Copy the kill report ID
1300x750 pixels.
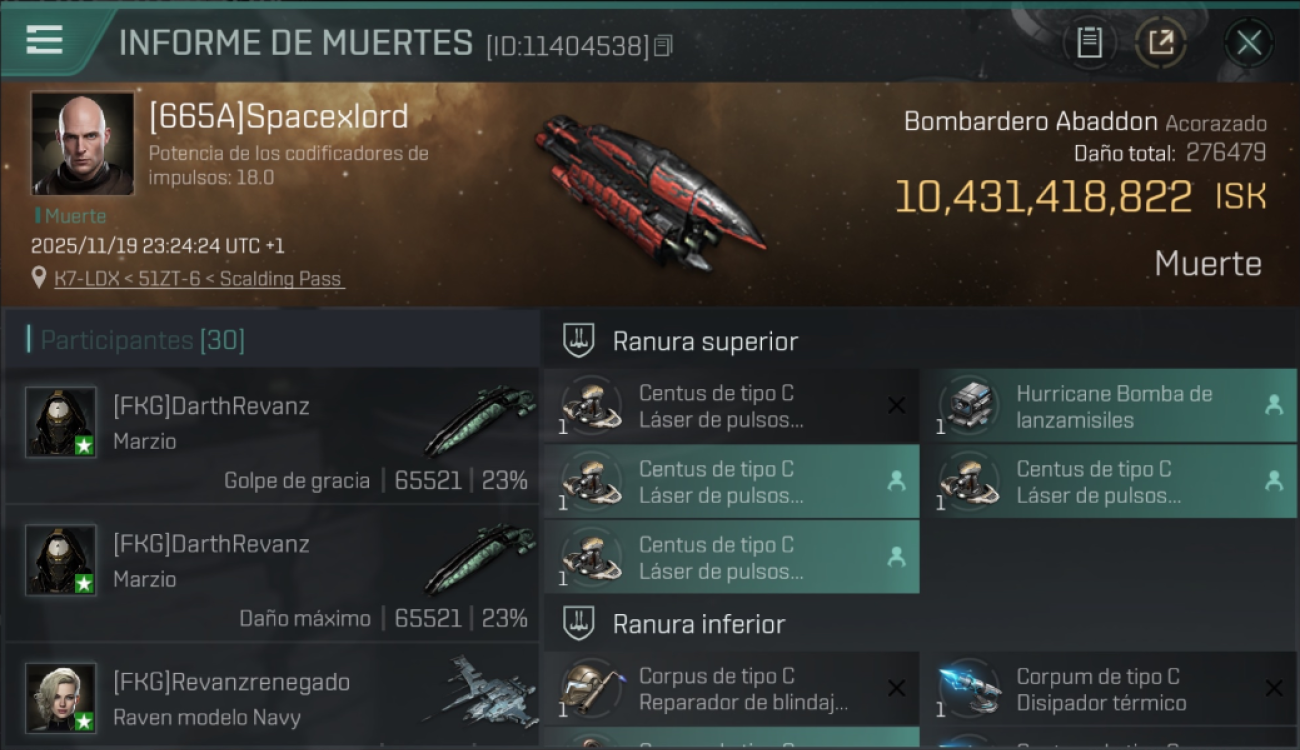point(663,46)
